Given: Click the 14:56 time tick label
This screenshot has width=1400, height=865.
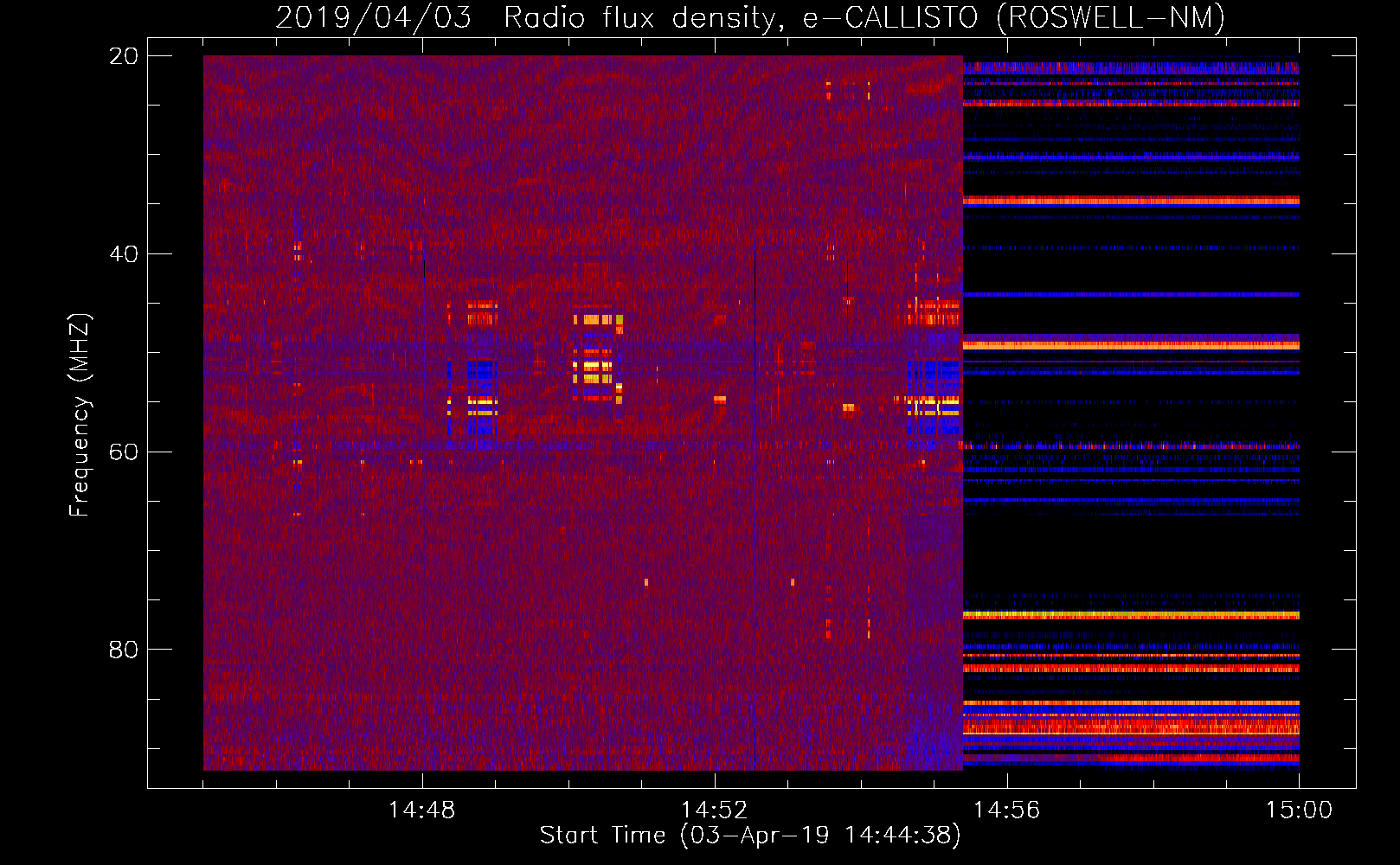Looking at the screenshot, I should 1006,811.
